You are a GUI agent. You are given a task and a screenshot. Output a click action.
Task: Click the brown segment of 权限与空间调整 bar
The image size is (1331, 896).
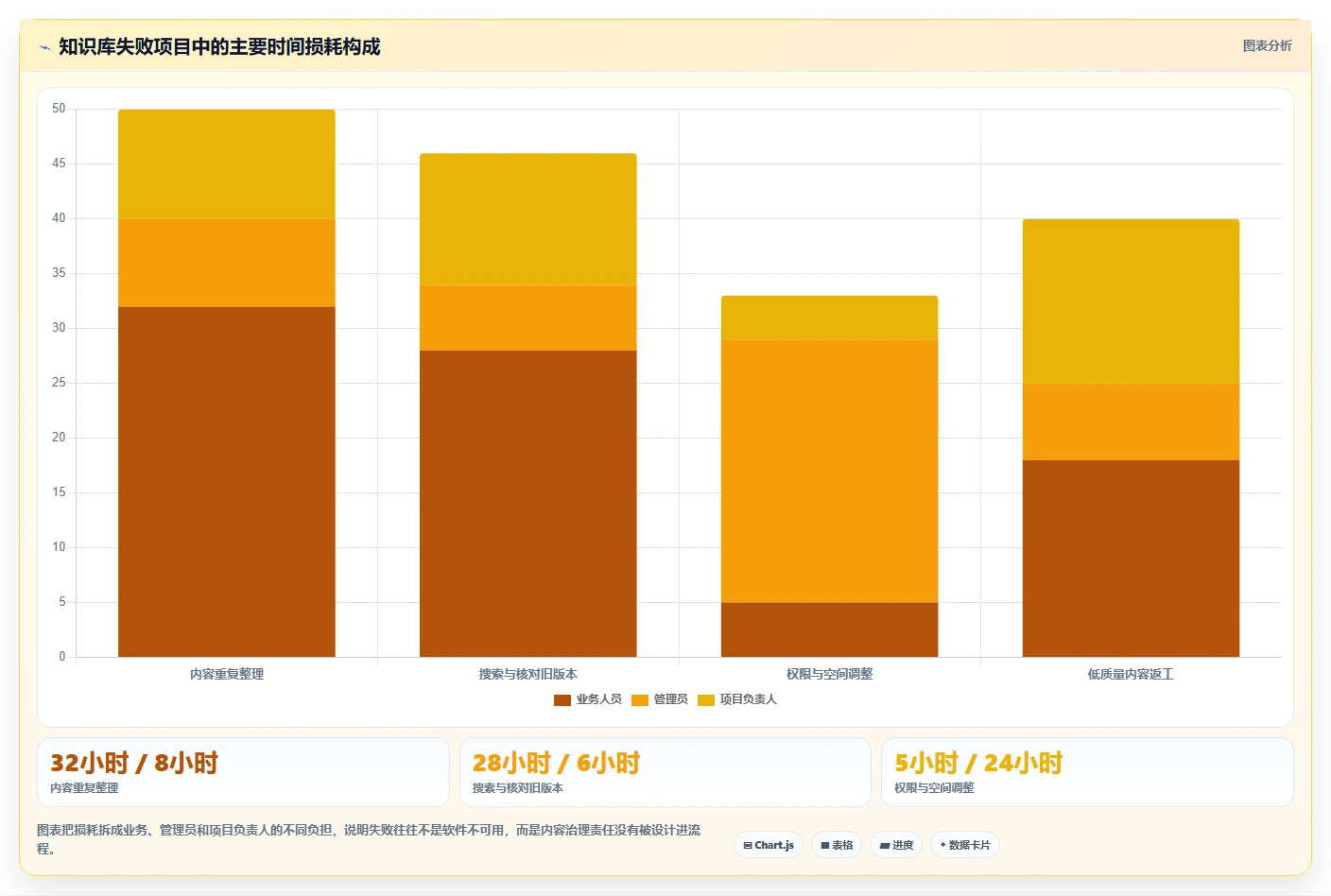click(830, 629)
